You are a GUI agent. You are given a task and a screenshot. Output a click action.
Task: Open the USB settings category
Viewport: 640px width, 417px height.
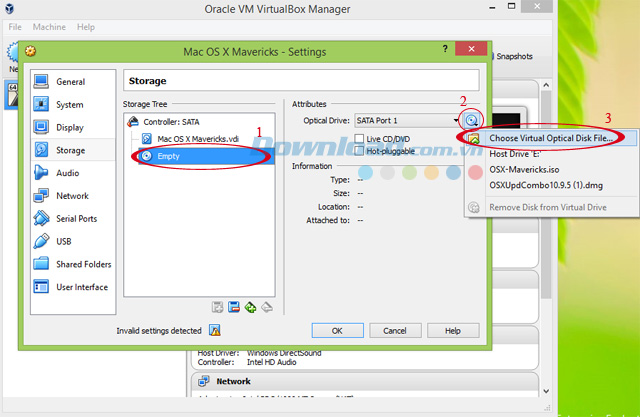[x=73, y=242]
